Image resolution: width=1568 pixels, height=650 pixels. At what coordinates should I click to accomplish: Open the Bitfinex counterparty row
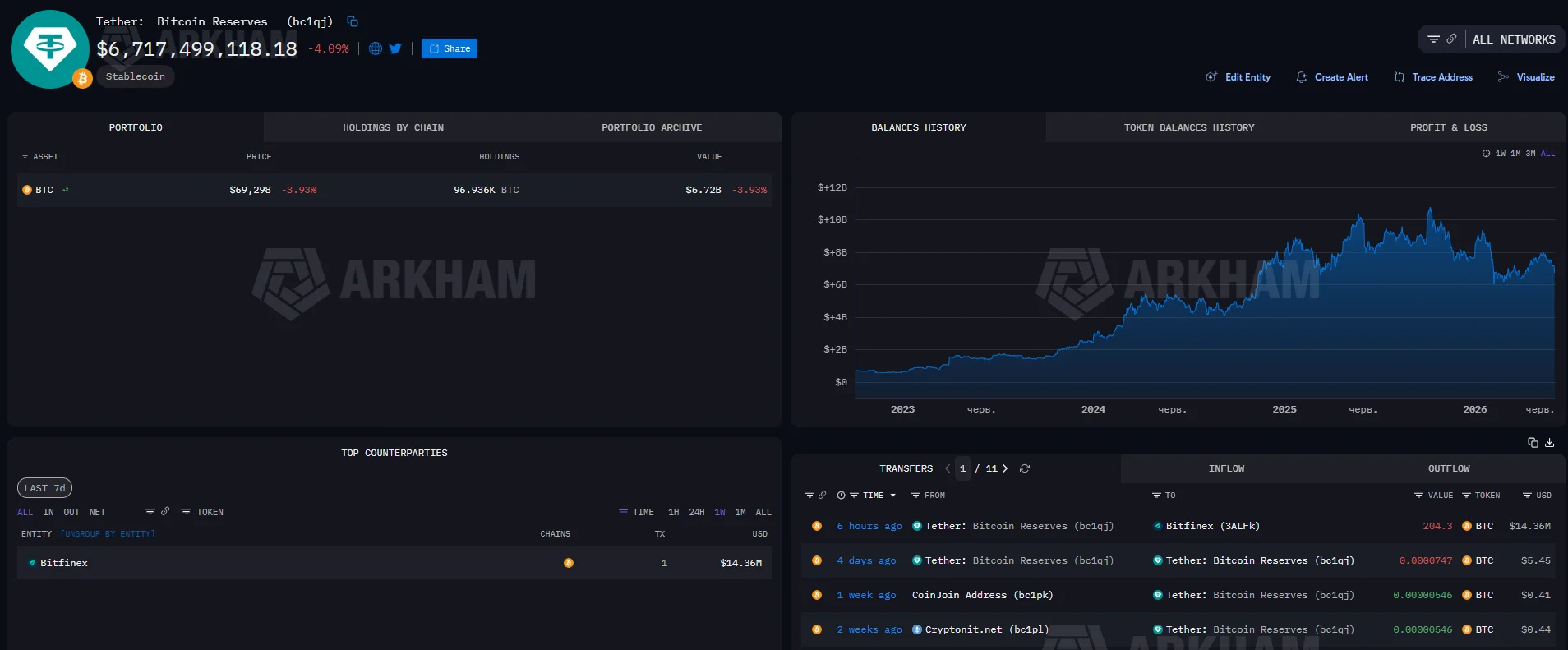(x=394, y=563)
